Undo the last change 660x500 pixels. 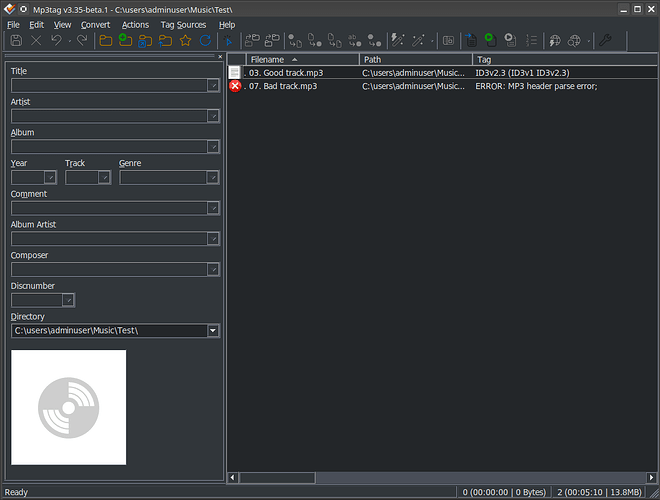(56, 41)
